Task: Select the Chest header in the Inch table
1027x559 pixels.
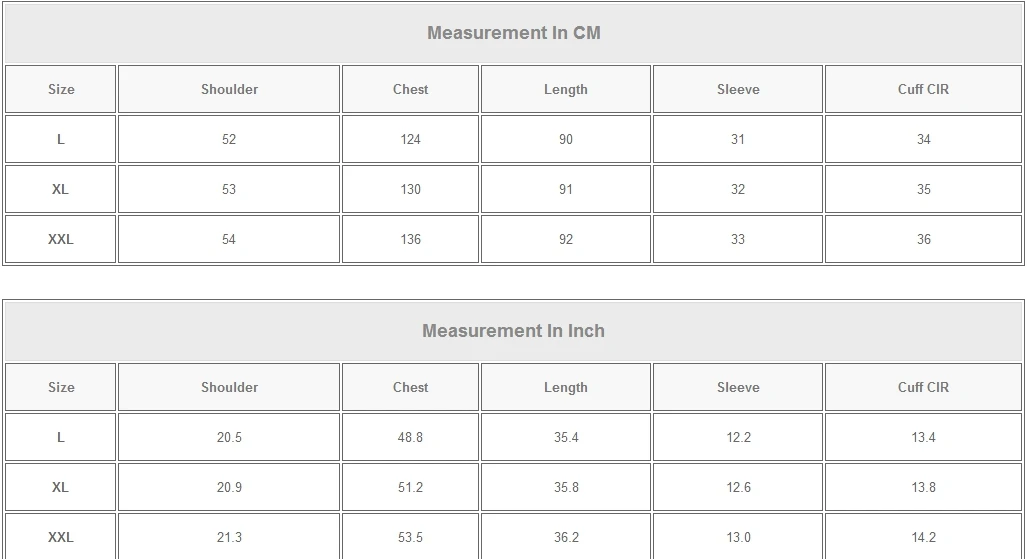Action: pyautogui.click(x=410, y=387)
